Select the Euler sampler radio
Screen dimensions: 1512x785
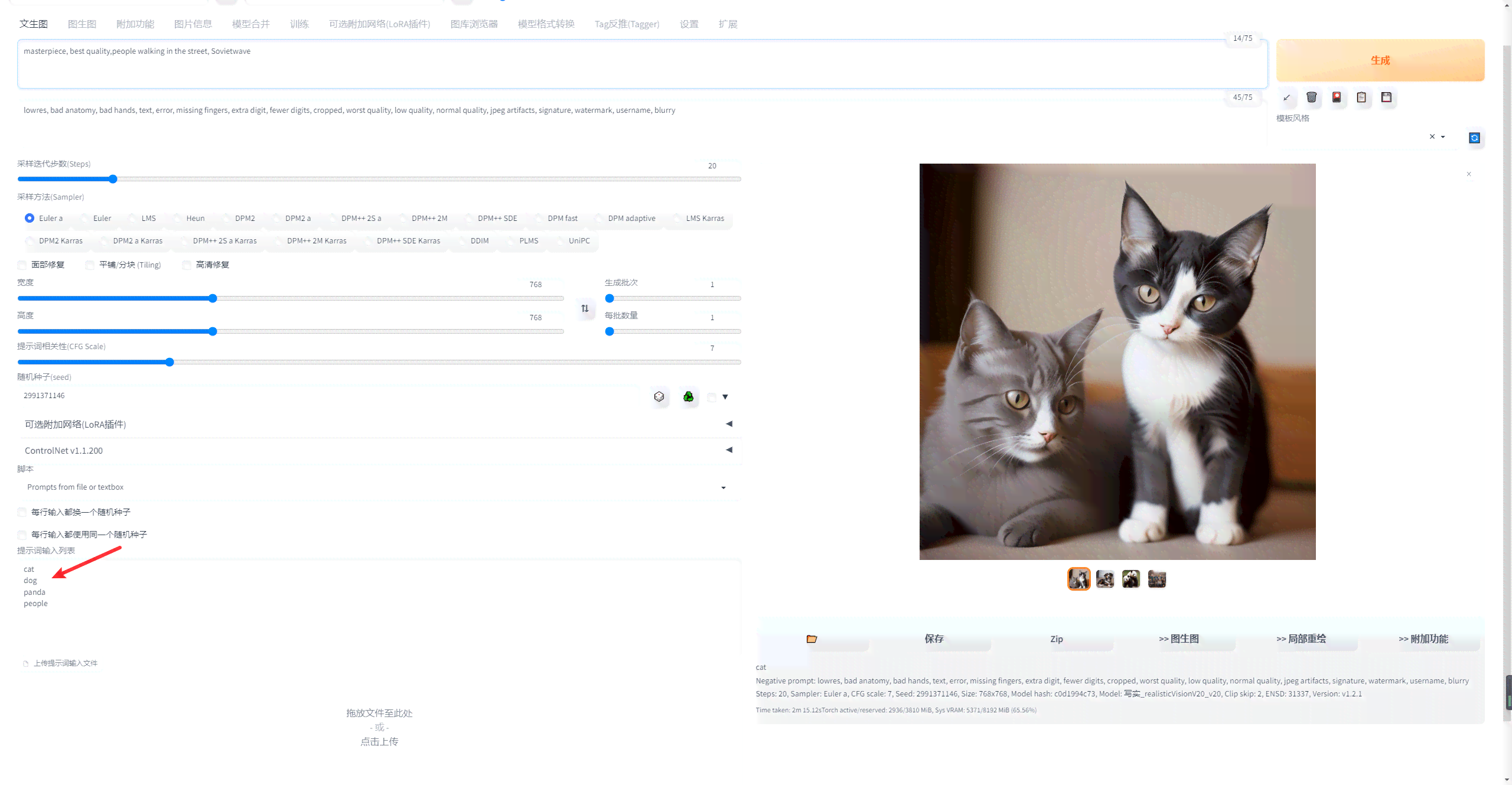(96, 218)
